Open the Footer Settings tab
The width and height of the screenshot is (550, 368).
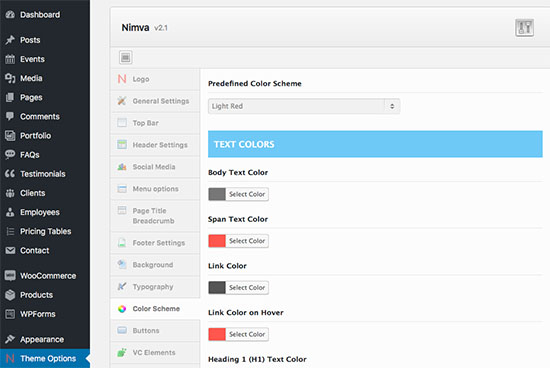[x=155, y=243]
